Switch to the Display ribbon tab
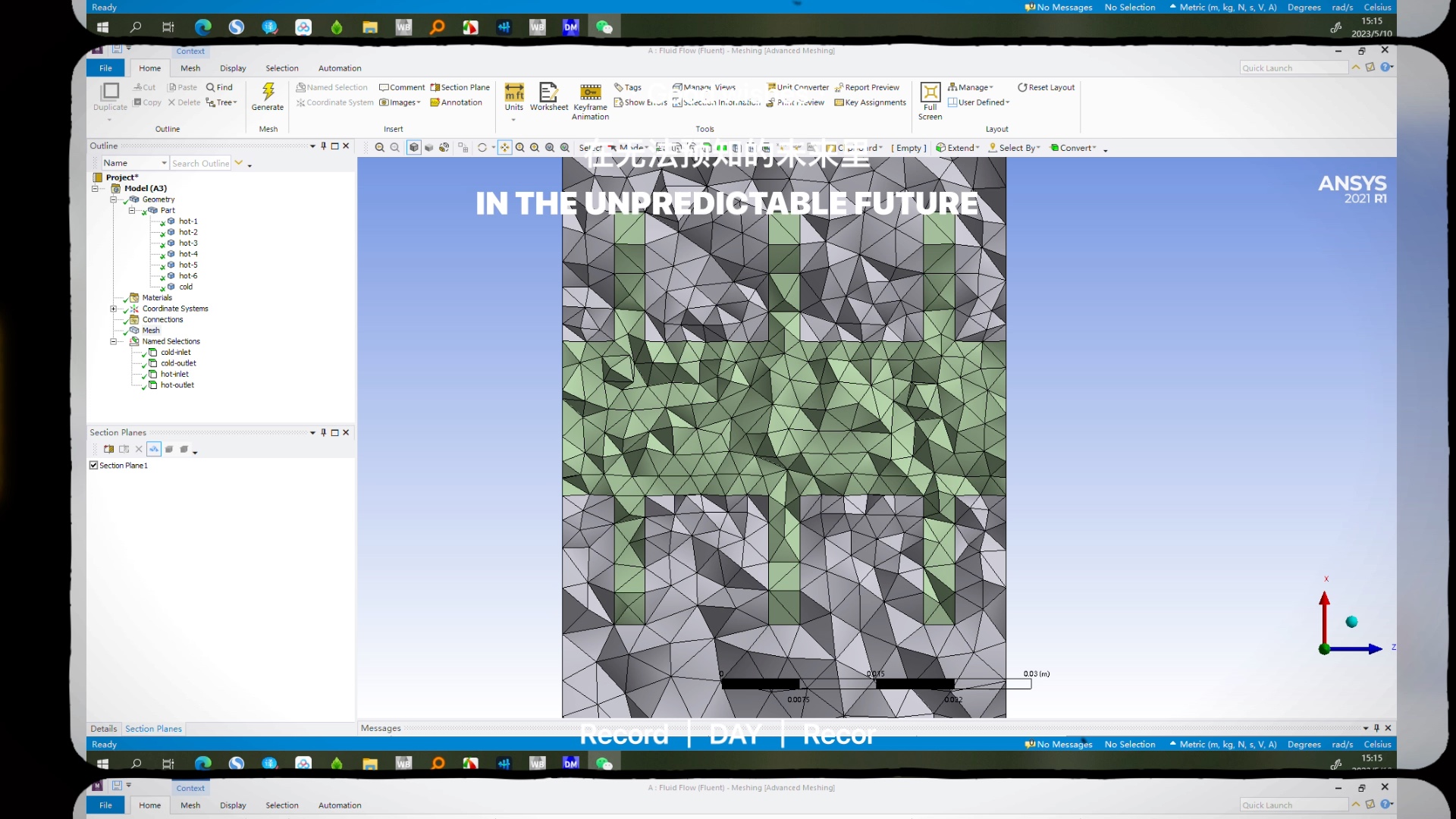 pyautogui.click(x=233, y=68)
